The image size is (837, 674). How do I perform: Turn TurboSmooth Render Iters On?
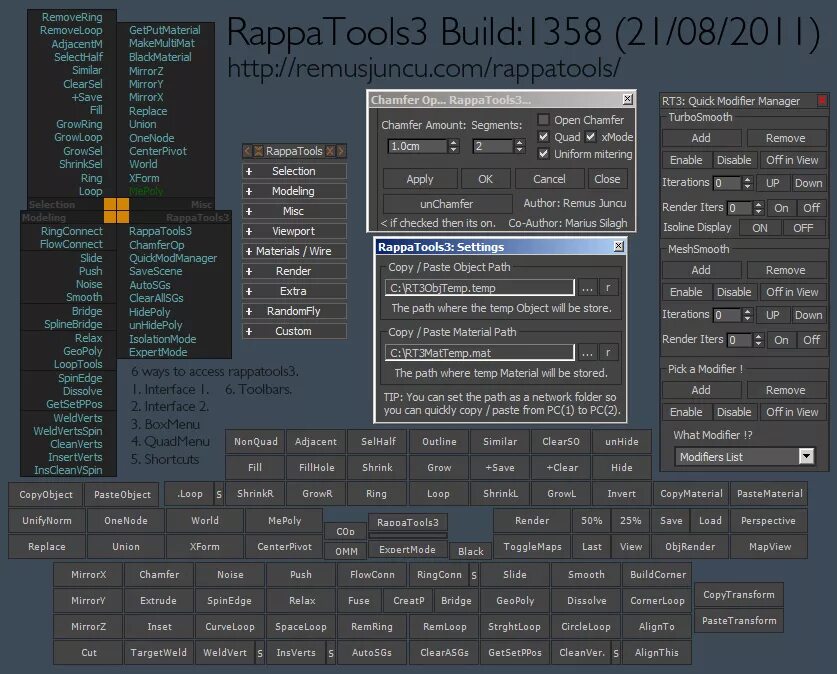pyautogui.click(x=781, y=208)
